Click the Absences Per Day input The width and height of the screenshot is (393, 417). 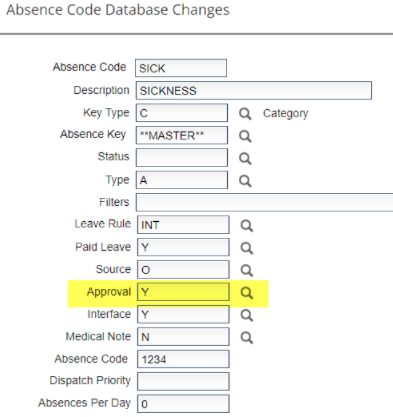183,404
